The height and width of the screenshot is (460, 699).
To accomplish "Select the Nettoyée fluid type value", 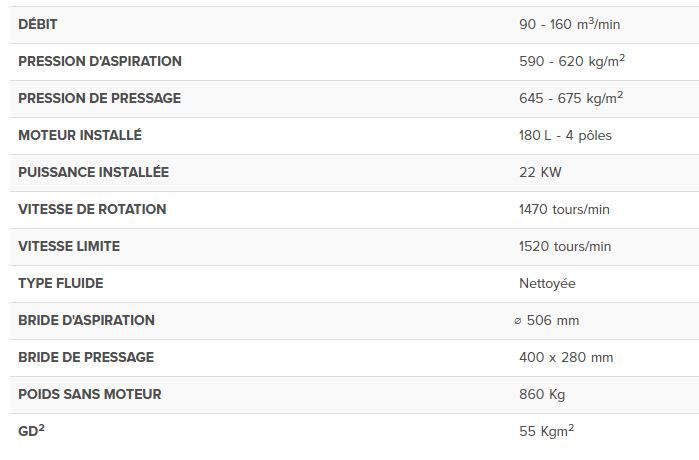I will [547, 283].
